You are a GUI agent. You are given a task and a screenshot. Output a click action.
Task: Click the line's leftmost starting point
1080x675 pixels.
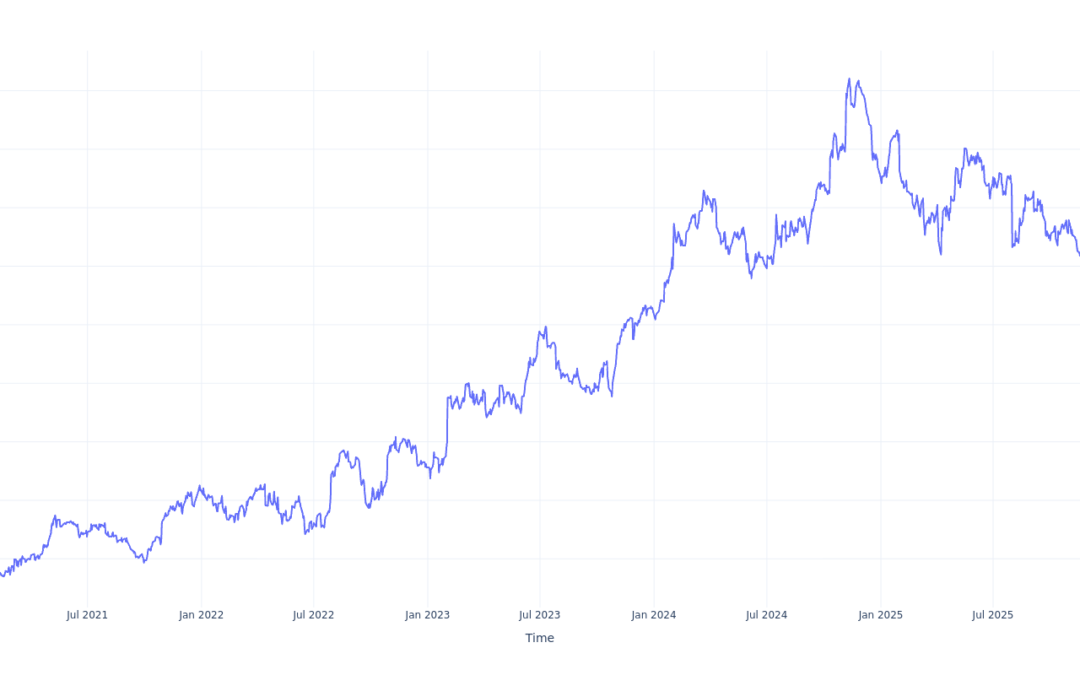[x=1, y=573]
